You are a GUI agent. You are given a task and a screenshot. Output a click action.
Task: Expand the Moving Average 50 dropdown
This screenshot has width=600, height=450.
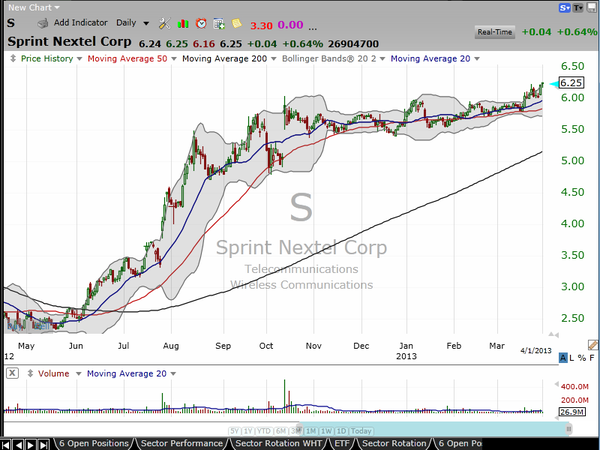[174, 59]
